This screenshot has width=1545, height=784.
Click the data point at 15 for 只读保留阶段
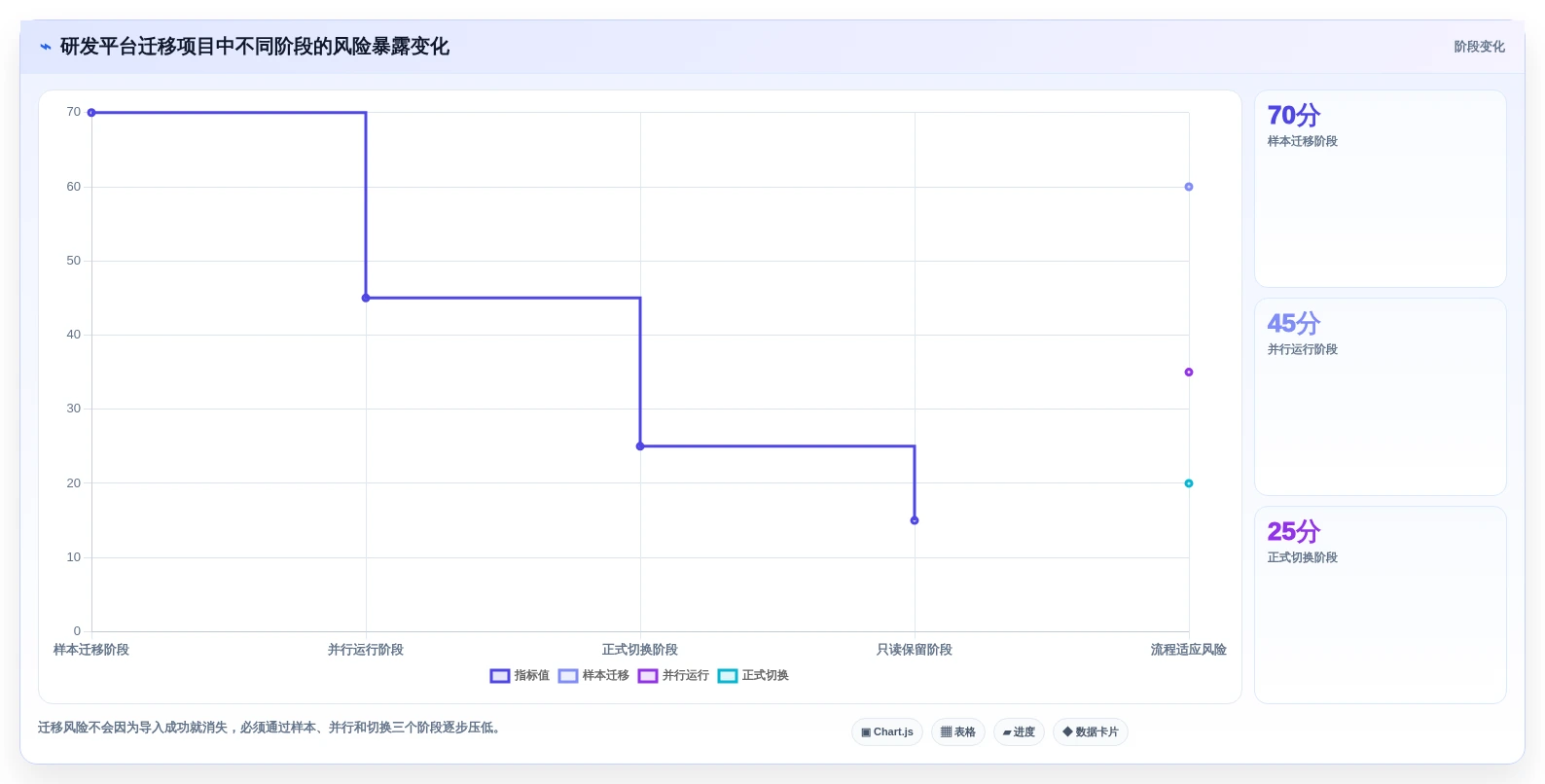coord(915,520)
